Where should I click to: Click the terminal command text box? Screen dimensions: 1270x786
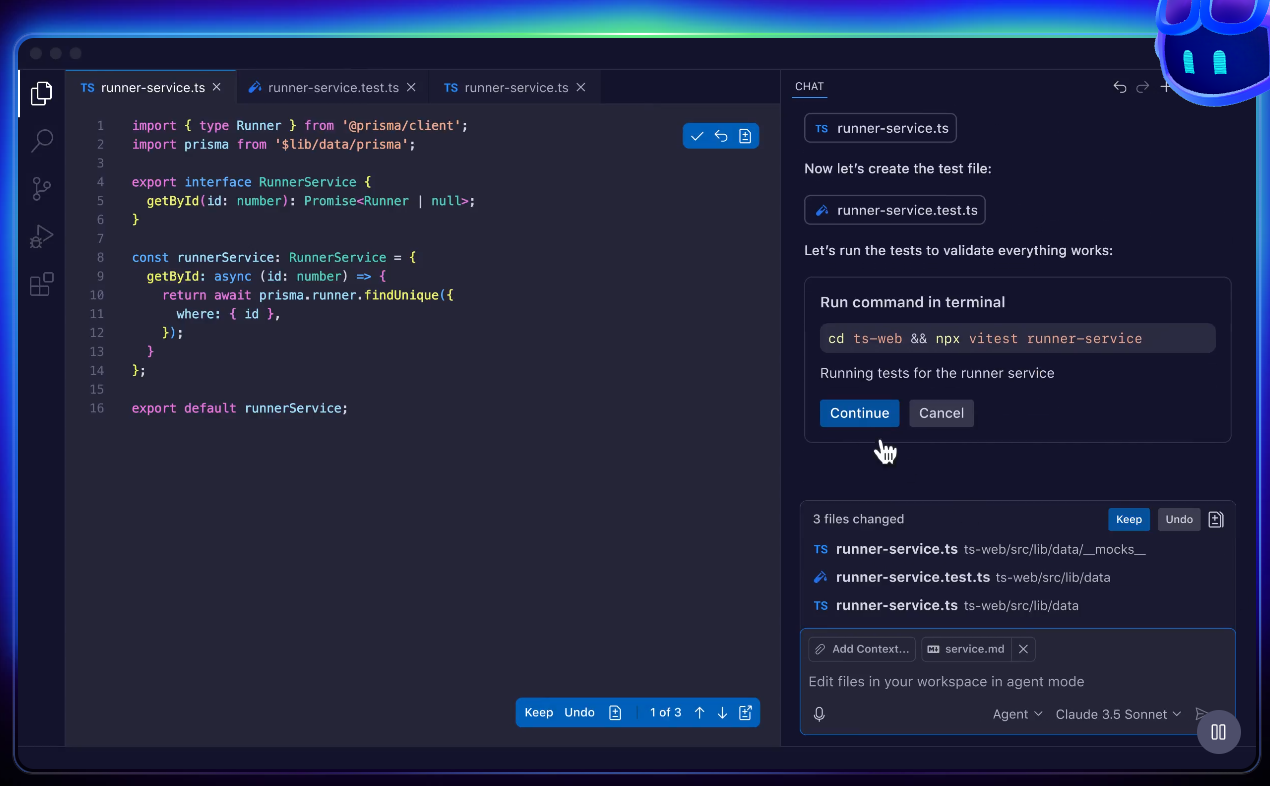pos(1018,338)
